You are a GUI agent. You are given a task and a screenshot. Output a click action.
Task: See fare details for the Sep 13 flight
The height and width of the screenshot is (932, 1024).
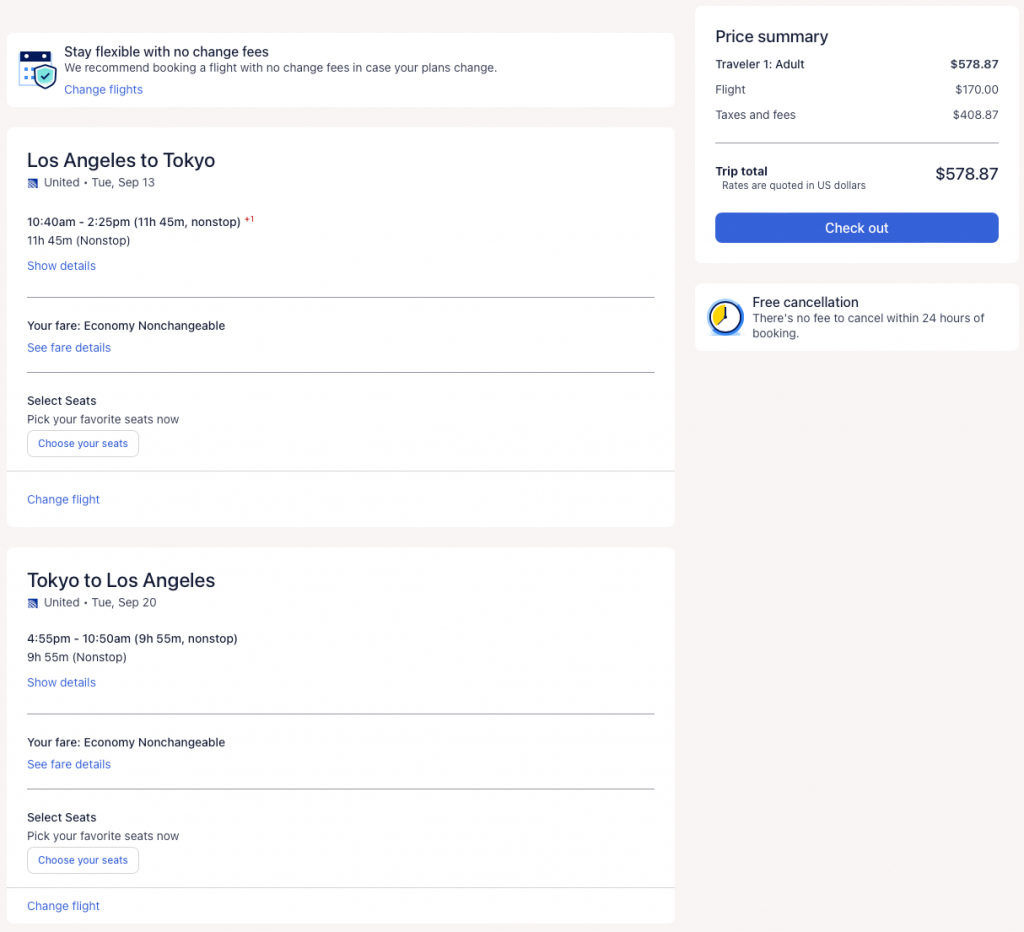click(68, 348)
